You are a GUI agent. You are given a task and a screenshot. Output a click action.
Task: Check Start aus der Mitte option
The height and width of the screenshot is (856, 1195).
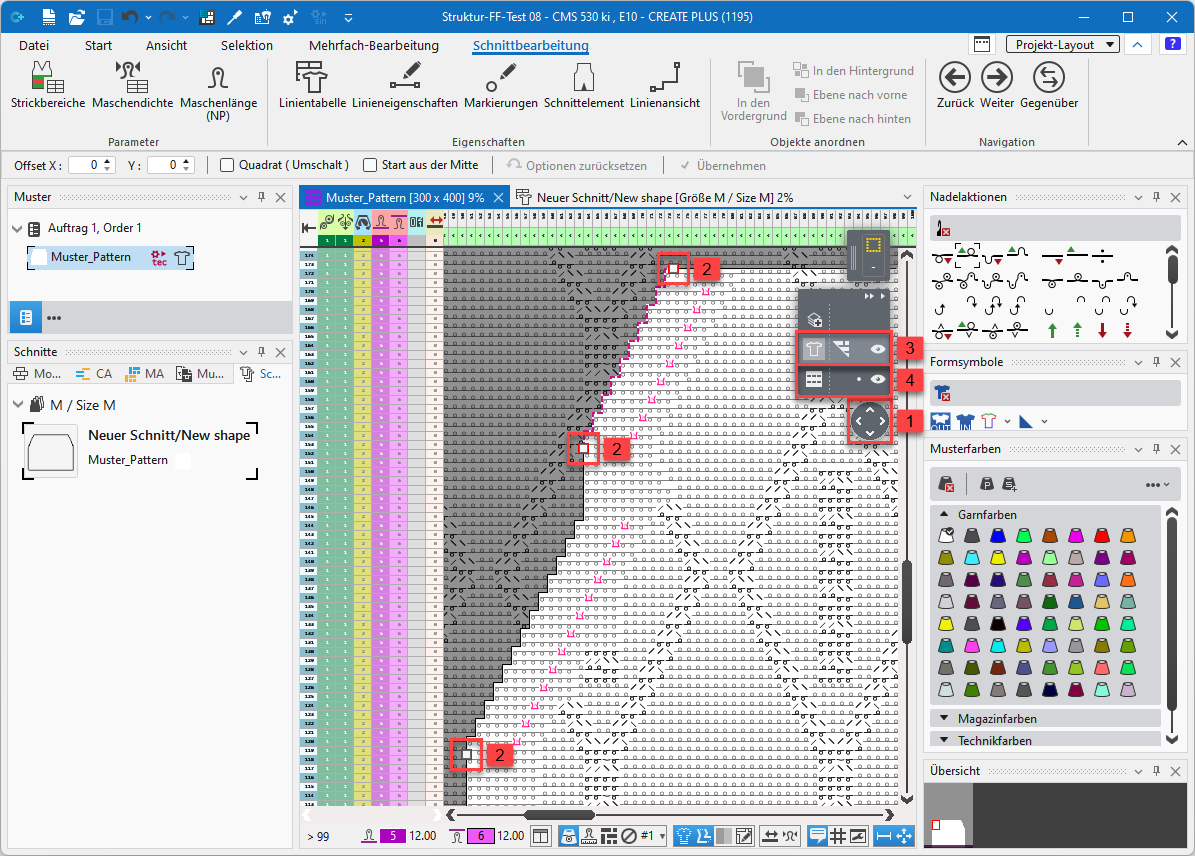click(x=370, y=165)
